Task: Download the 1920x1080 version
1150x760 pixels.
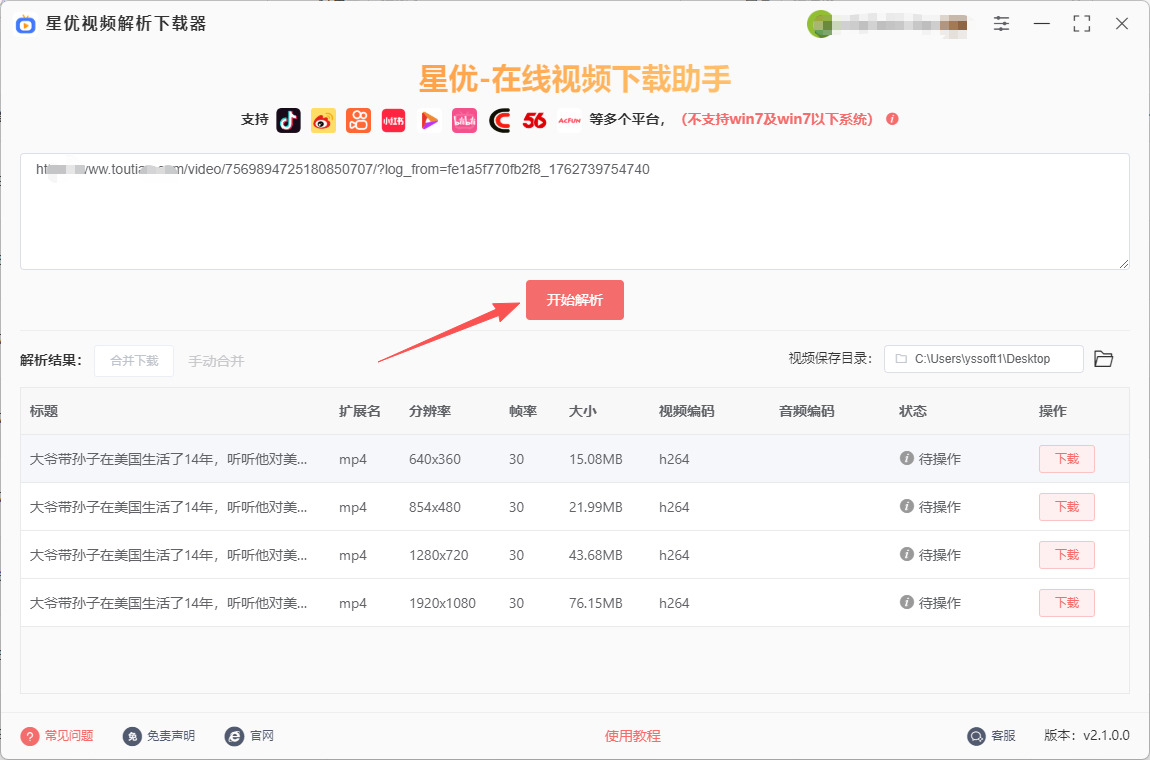Action: 1066,603
